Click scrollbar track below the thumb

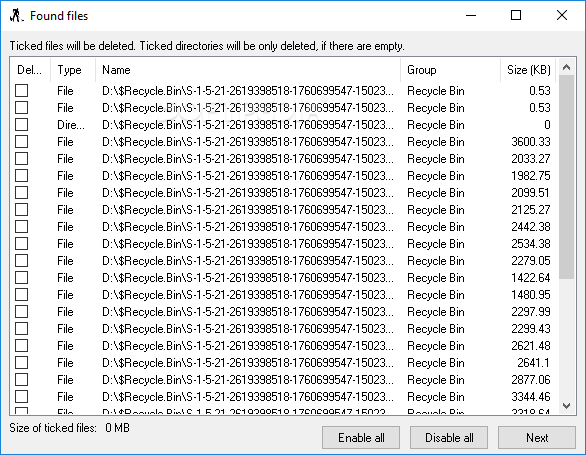pyautogui.click(x=566, y=338)
